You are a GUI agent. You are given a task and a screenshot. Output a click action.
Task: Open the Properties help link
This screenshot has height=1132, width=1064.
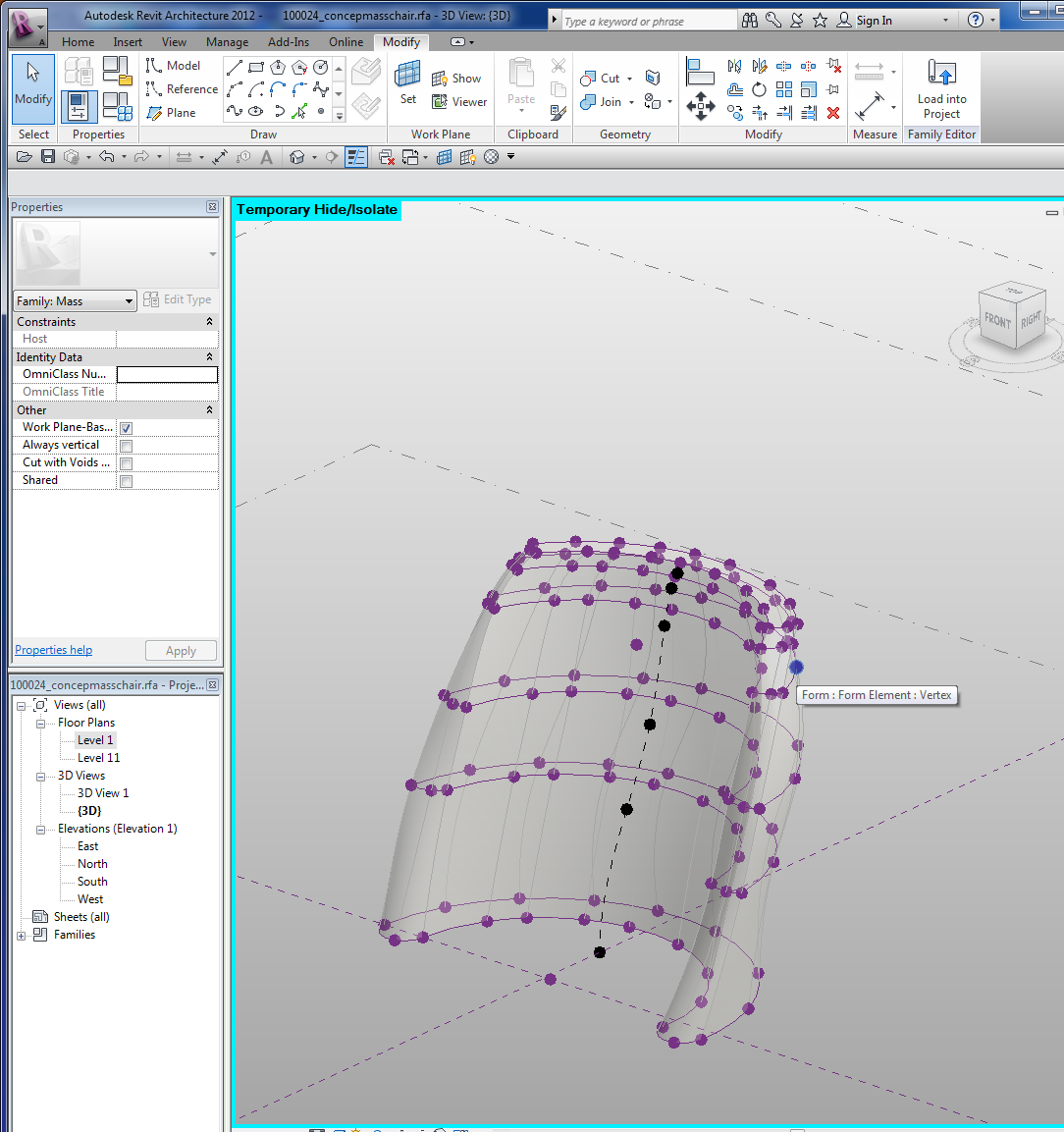(53, 650)
